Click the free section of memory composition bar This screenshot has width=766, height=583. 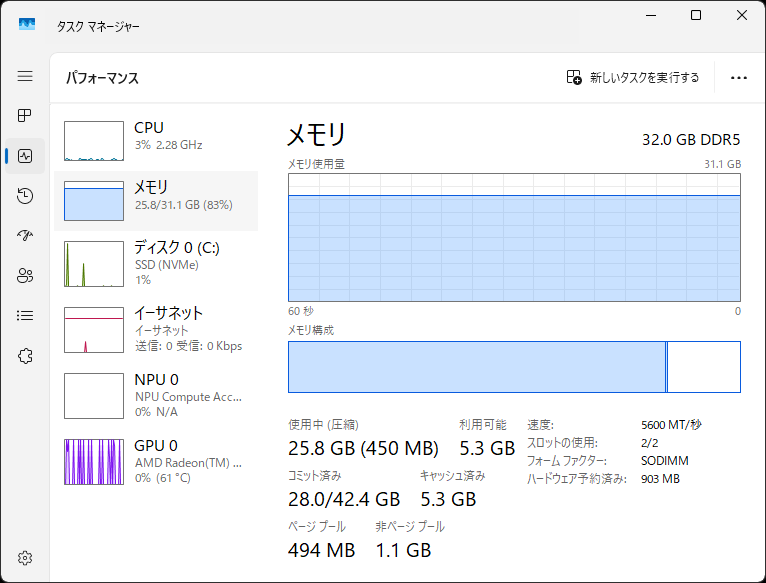pyautogui.click(x=704, y=367)
